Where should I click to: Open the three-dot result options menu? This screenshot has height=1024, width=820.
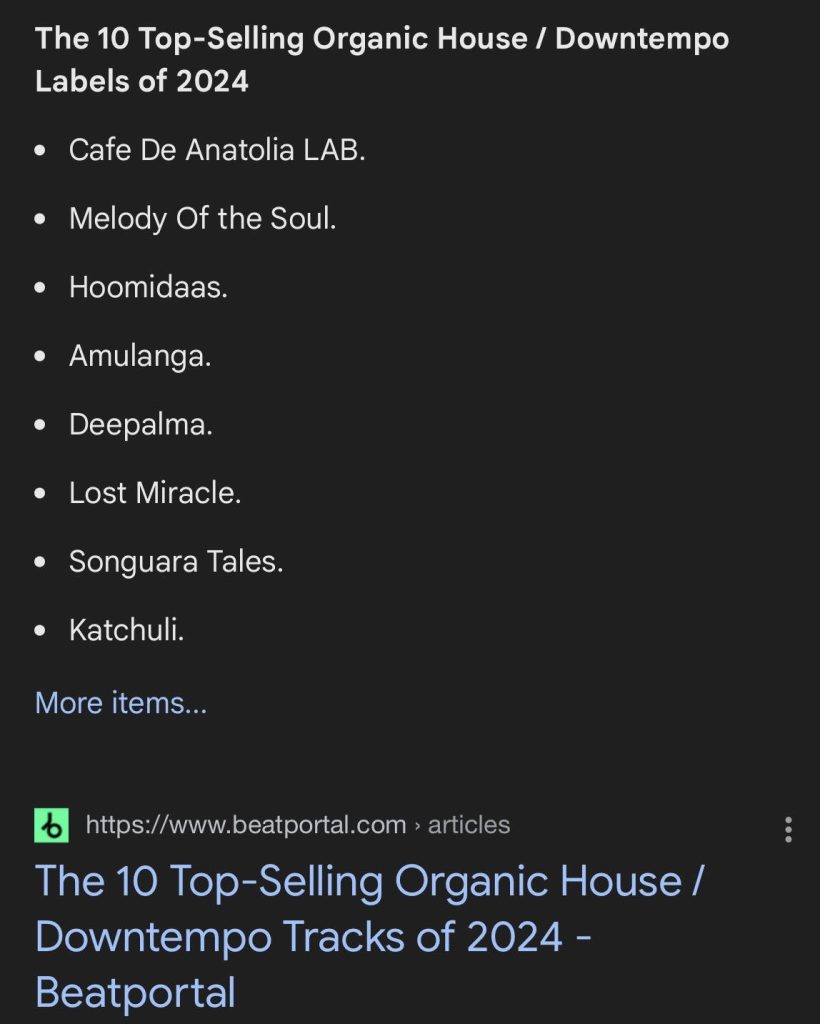(789, 829)
